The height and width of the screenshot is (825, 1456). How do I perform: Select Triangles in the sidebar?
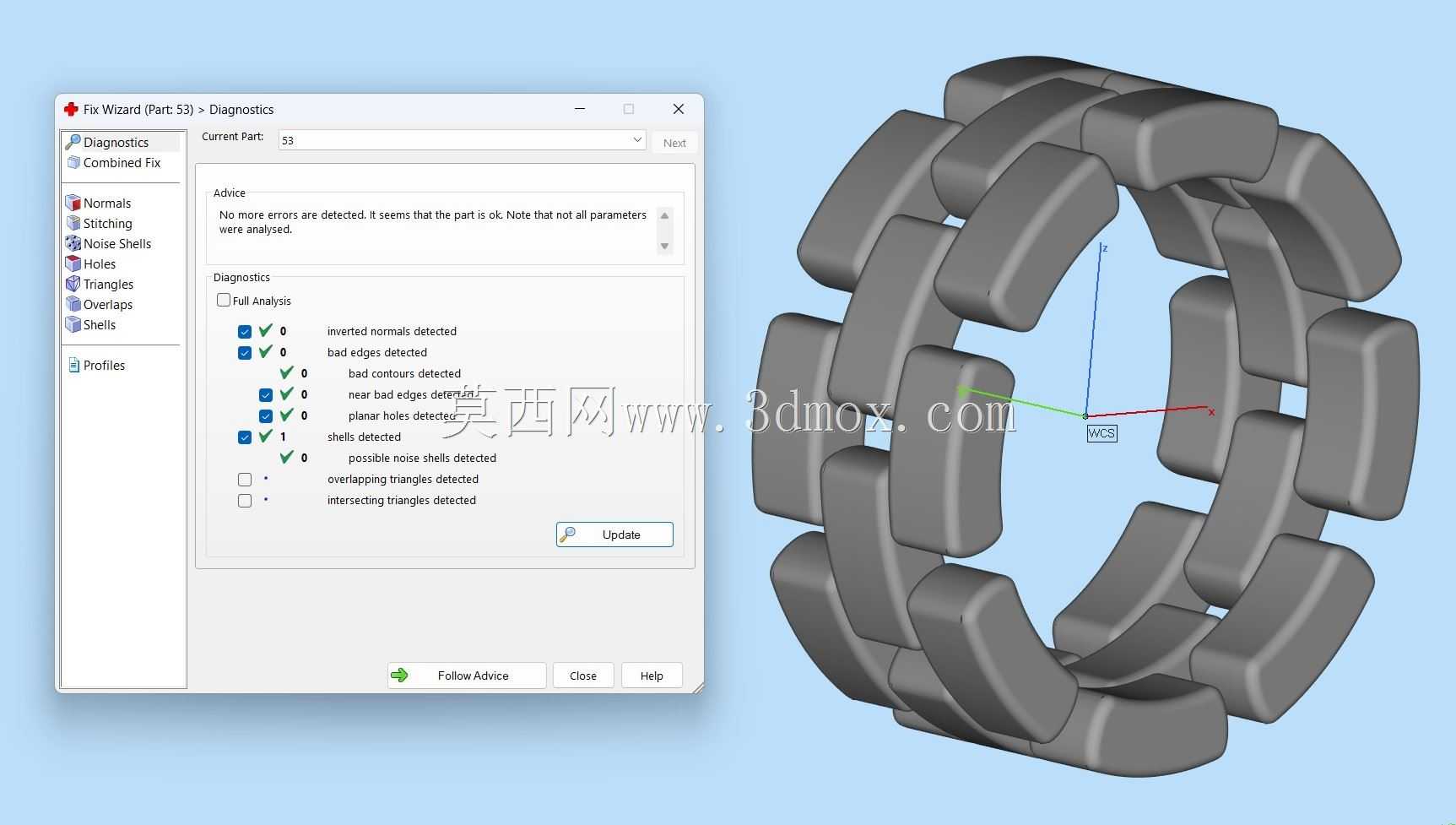tap(108, 284)
